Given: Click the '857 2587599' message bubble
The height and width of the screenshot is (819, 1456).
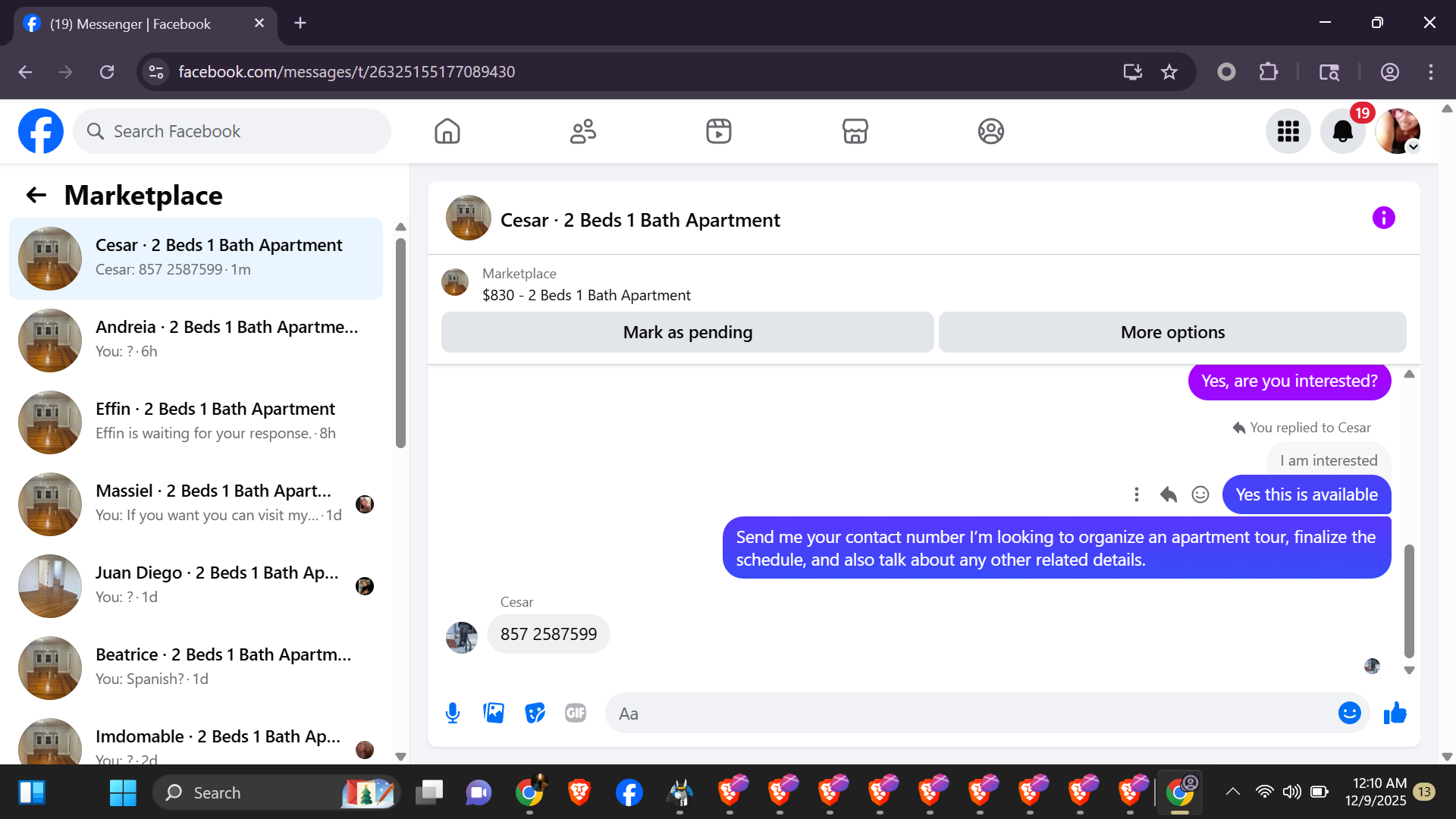Looking at the screenshot, I should (548, 635).
